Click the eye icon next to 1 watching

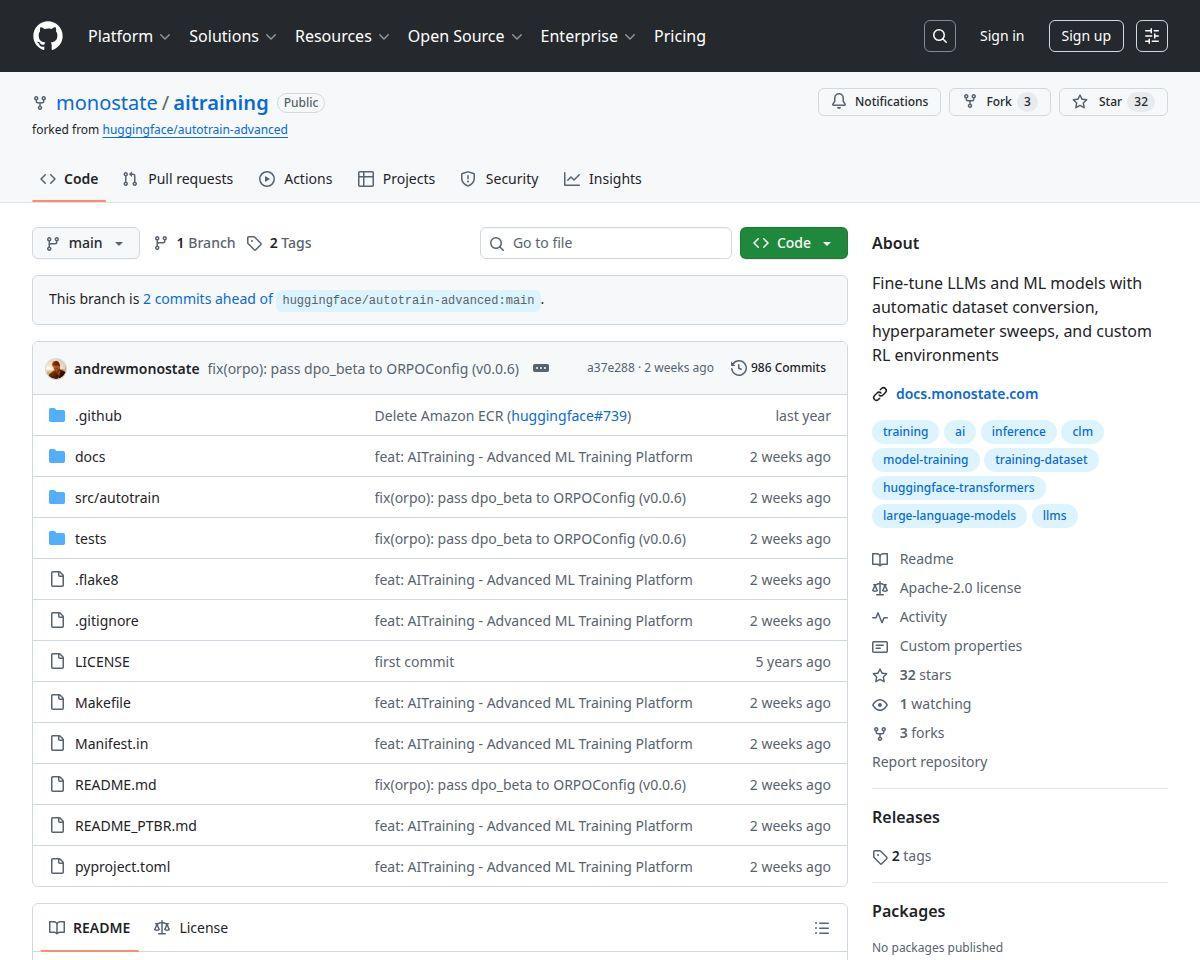pyautogui.click(x=880, y=704)
